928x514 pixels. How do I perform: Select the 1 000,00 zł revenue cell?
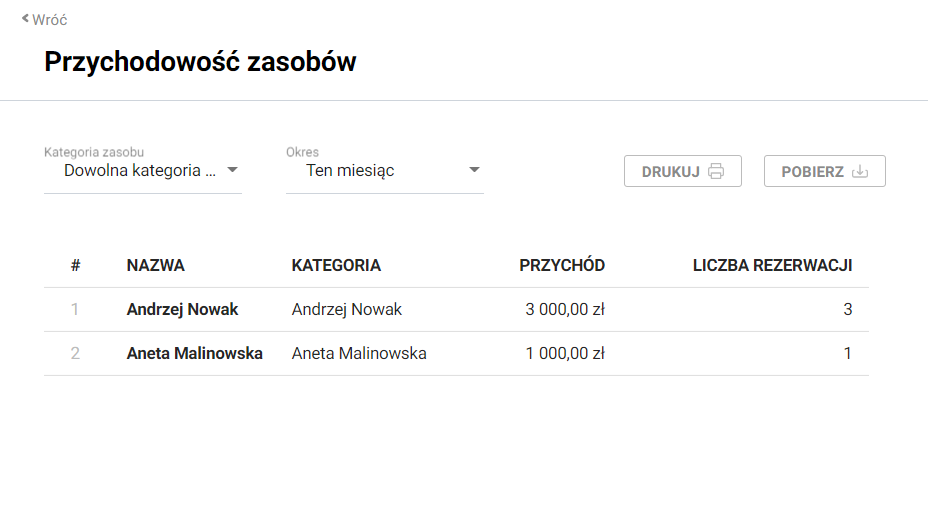point(565,353)
